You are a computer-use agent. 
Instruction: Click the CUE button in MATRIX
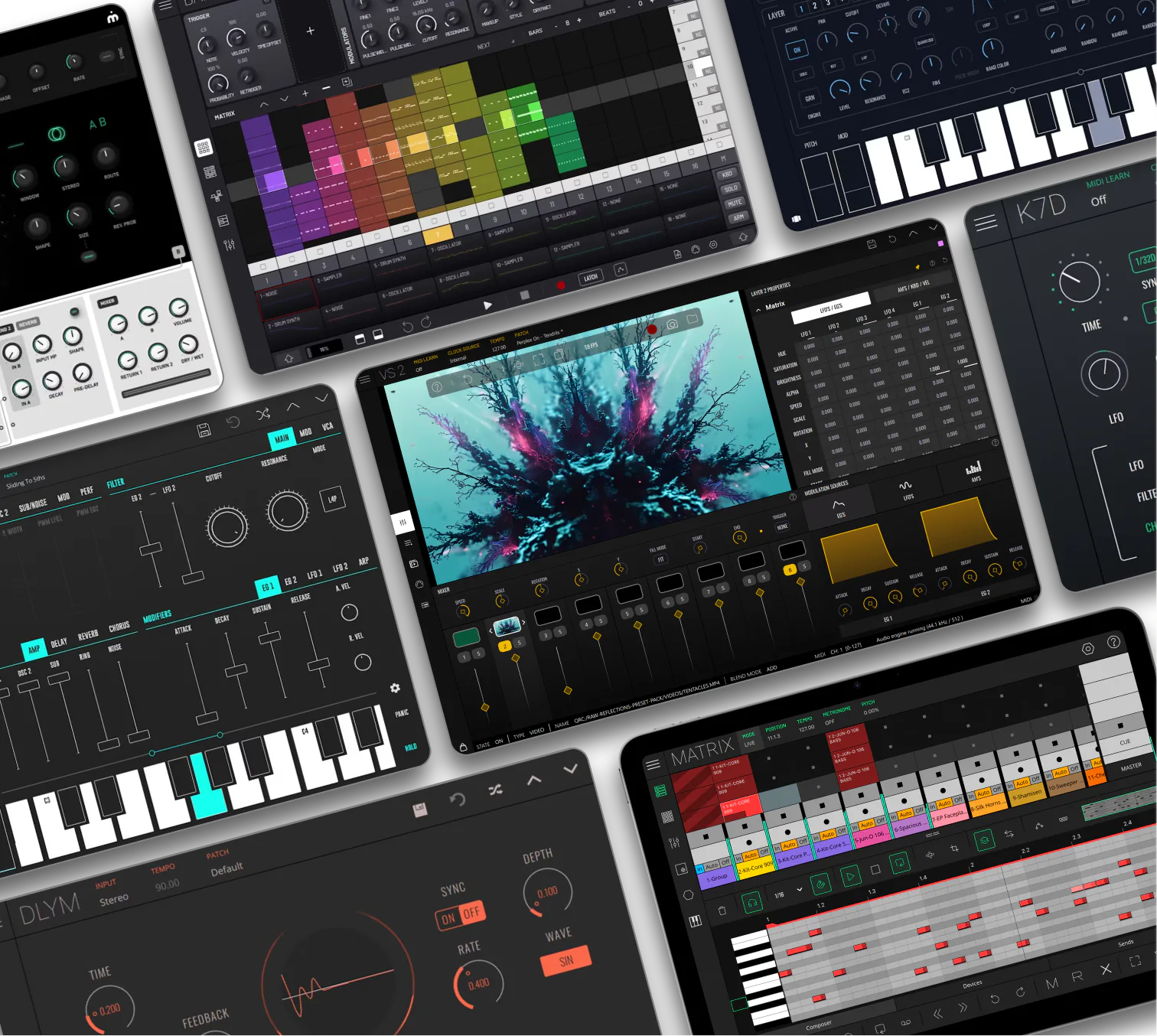point(1125,741)
